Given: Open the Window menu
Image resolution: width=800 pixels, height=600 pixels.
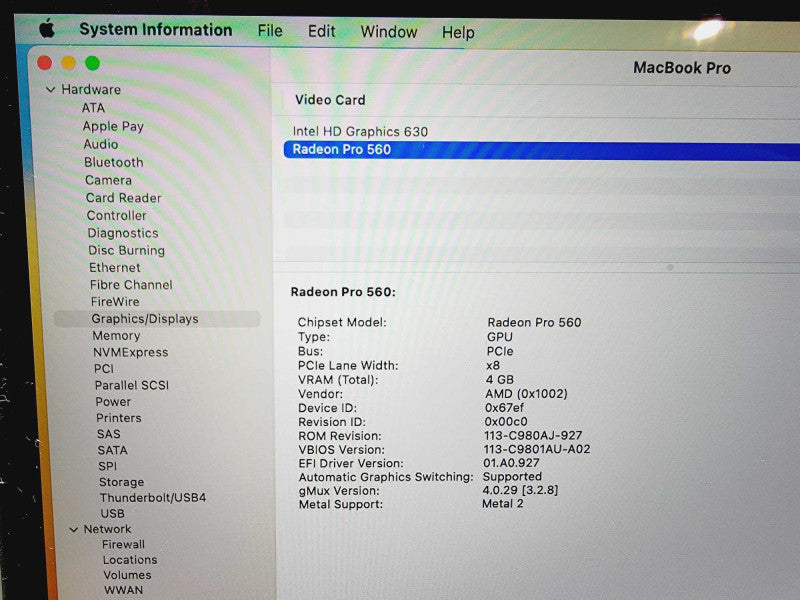Looking at the screenshot, I should click(389, 32).
